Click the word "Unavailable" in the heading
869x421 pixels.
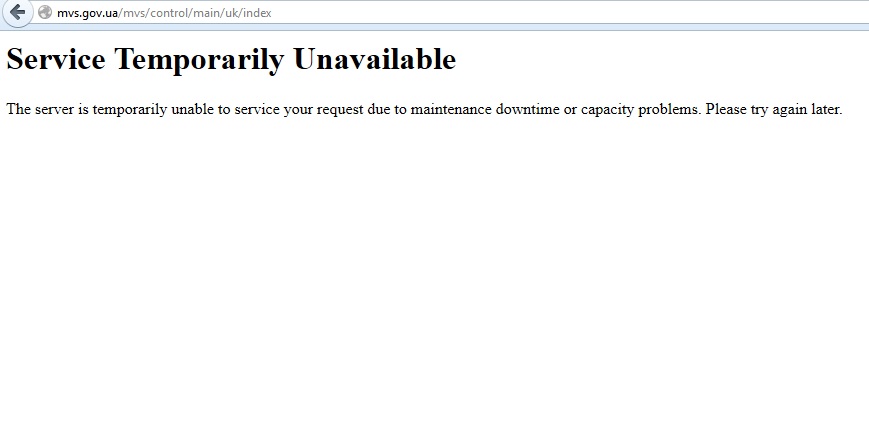click(375, 59)
